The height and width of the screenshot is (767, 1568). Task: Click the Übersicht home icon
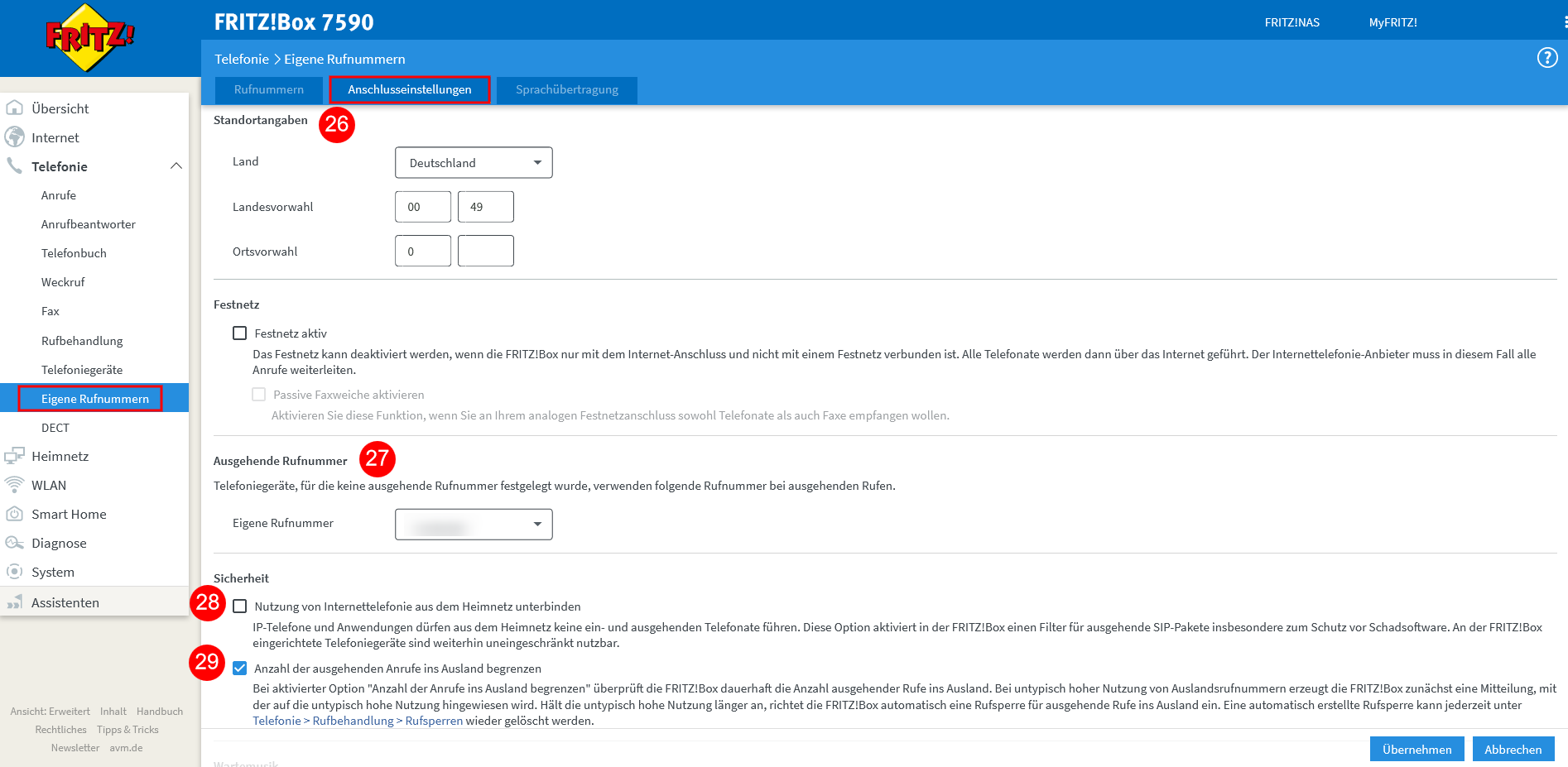tap(14, 108)
